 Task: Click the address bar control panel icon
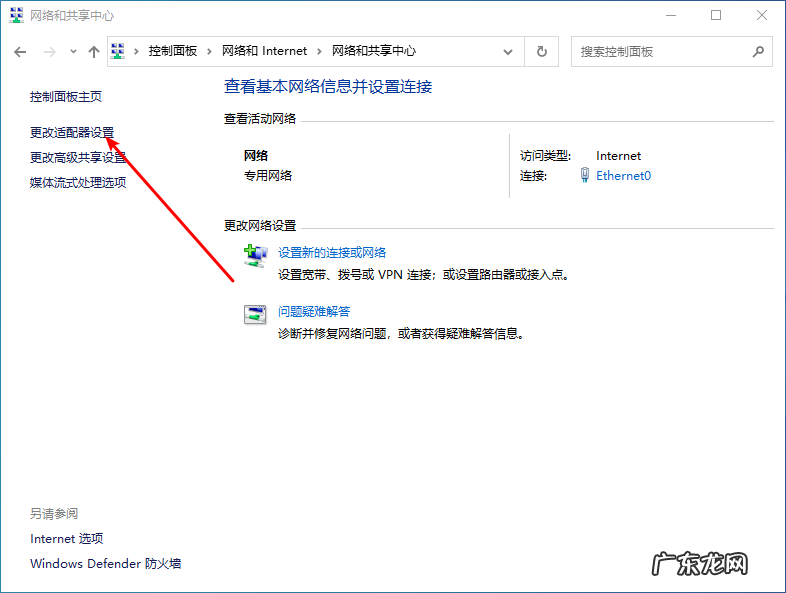click(x=118, y=51)
